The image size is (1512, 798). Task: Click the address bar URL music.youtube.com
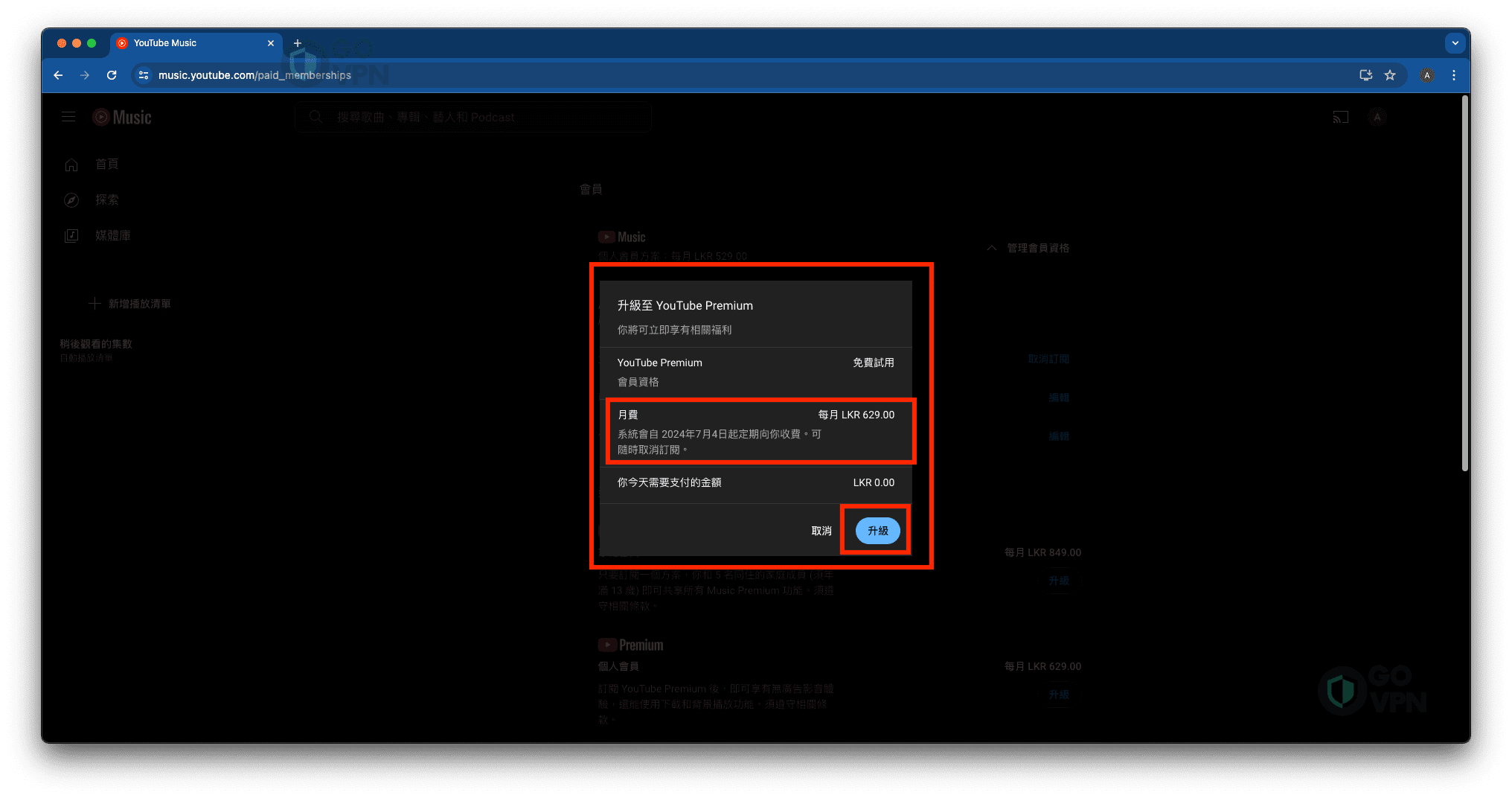click(254, 75)
